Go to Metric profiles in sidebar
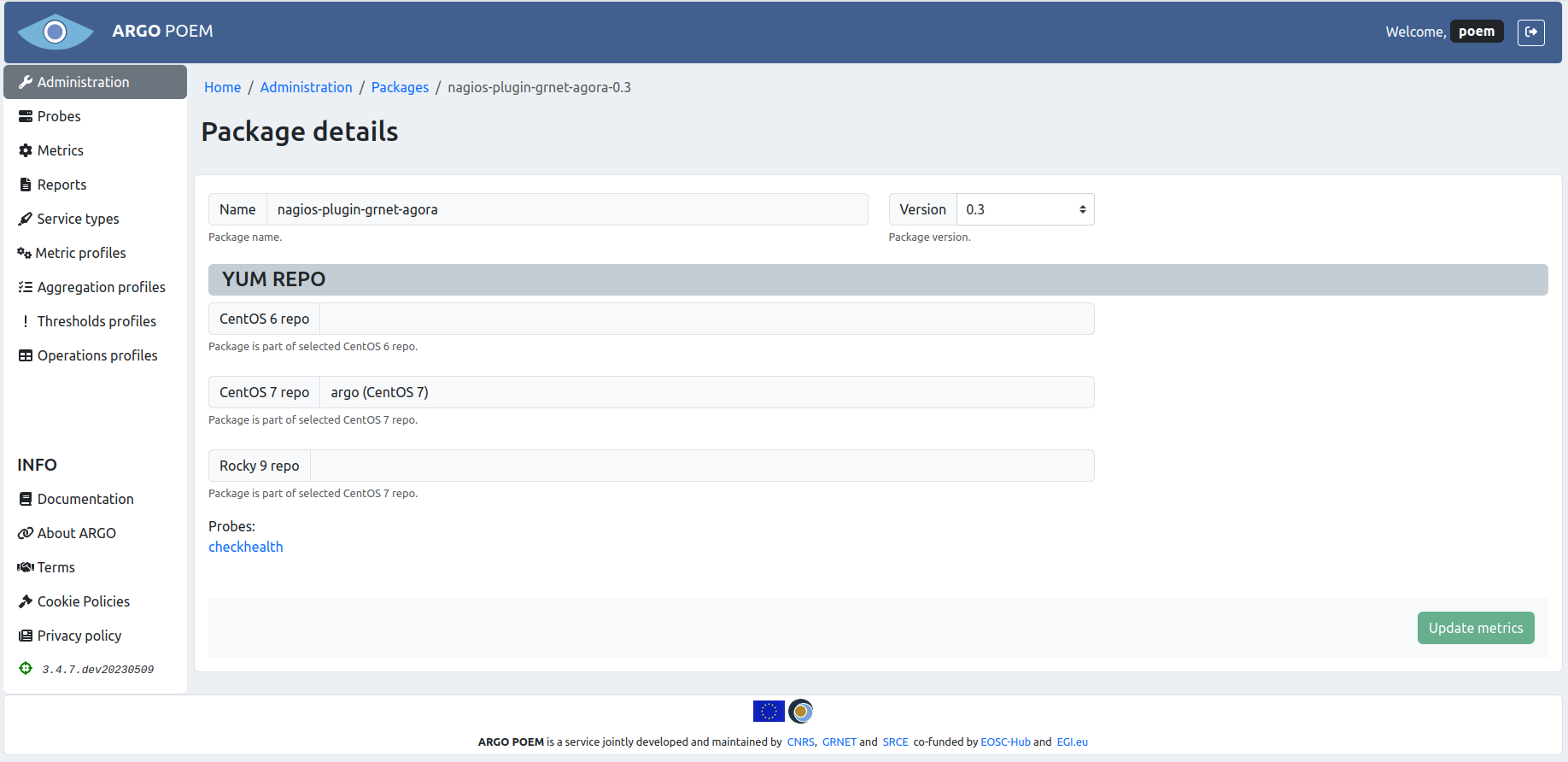 point(80,253)
